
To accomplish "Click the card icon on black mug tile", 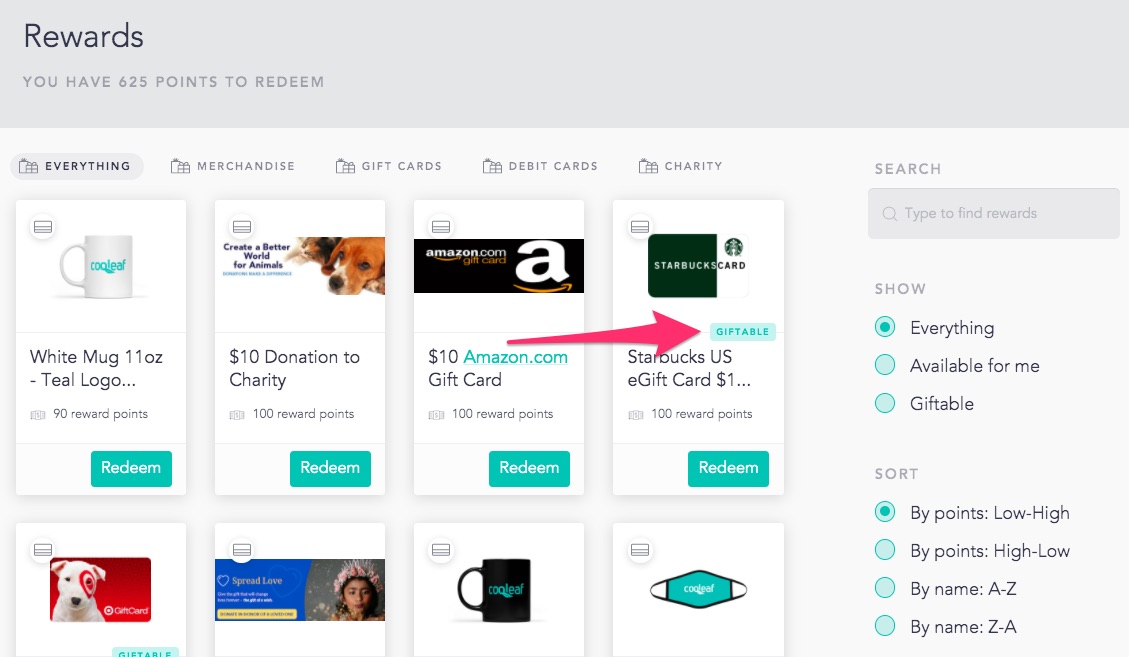I will [441, 550].
